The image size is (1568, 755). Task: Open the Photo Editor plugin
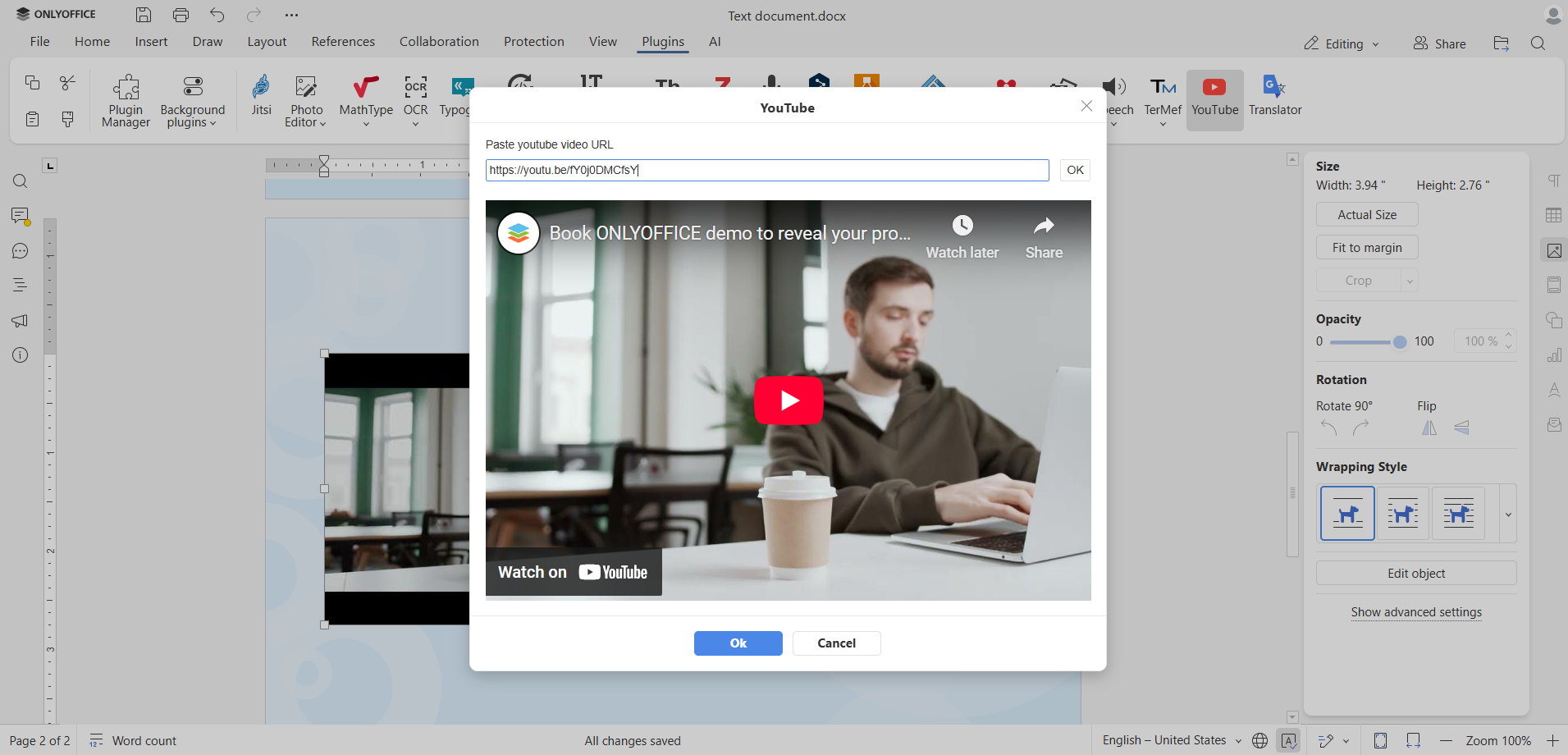306,101
